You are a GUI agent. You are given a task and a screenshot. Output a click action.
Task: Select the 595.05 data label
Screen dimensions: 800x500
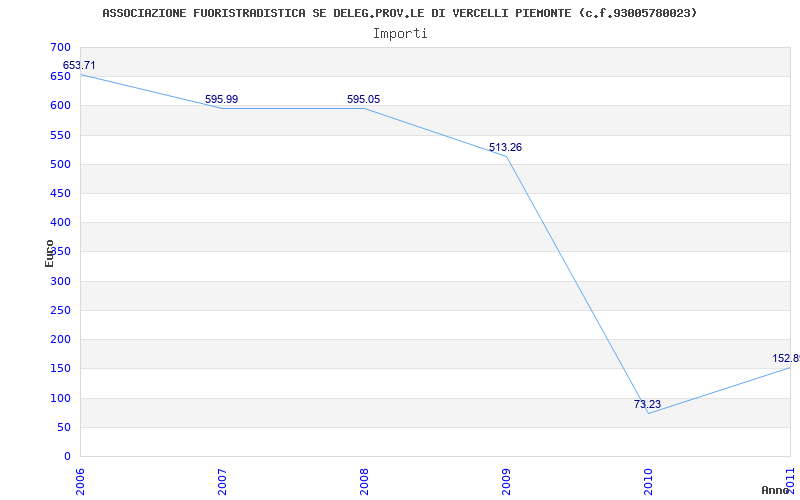[x=363, y=99]
